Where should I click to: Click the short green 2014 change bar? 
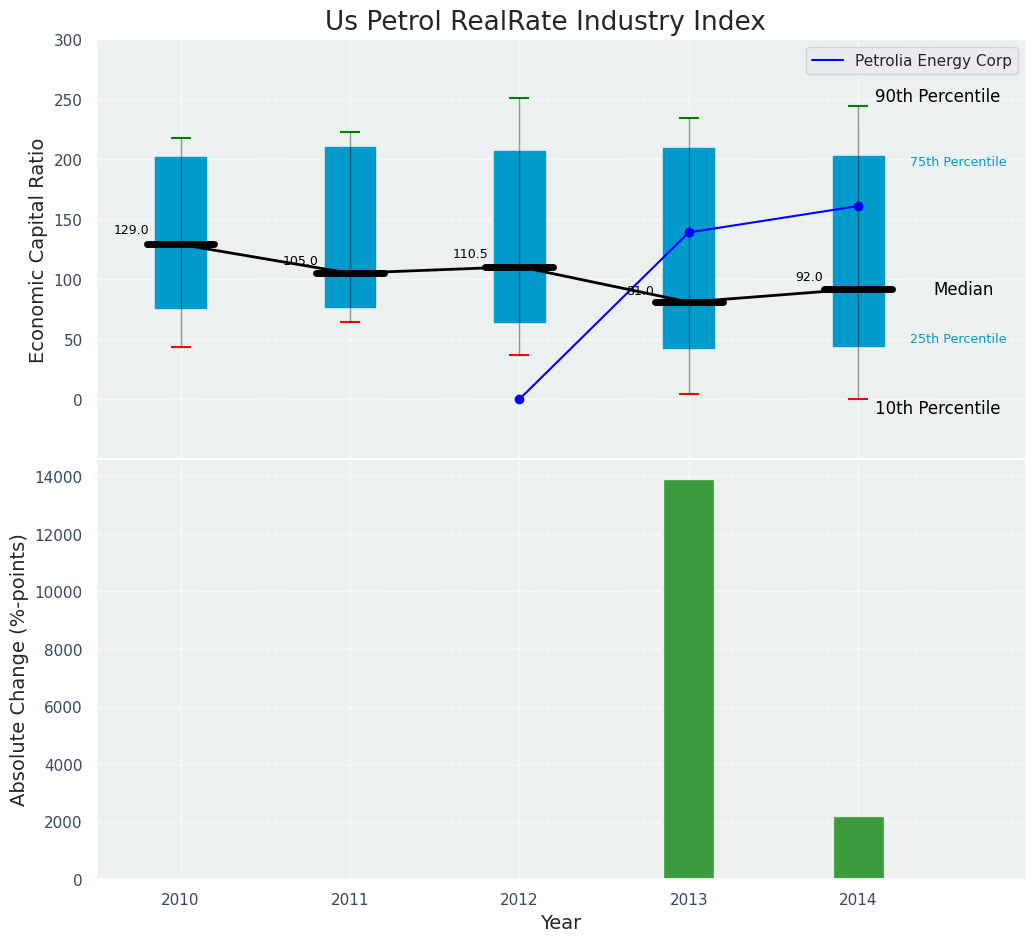pyautogui.click(x=858, y=848)
